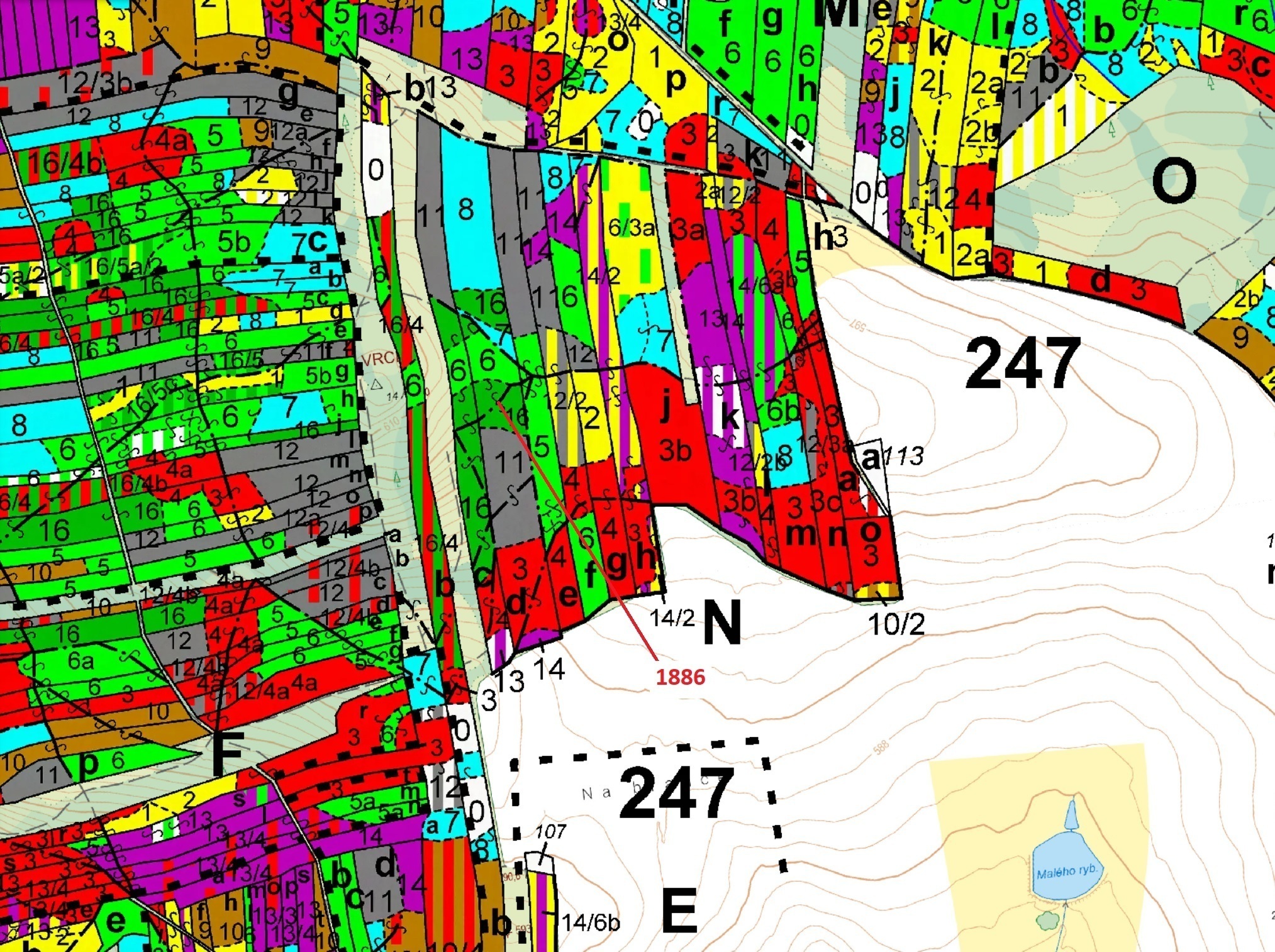Screen dimensions: 1275x952
Task: Click the large 247 label on the white area
Action: click(x=1022, y=363)
